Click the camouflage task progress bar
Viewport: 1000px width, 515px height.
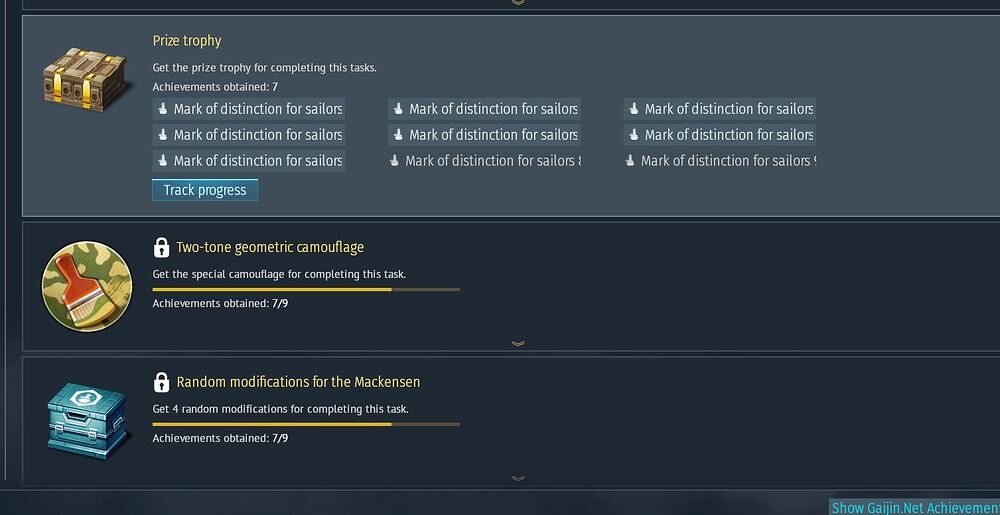(x=306, y=289)
